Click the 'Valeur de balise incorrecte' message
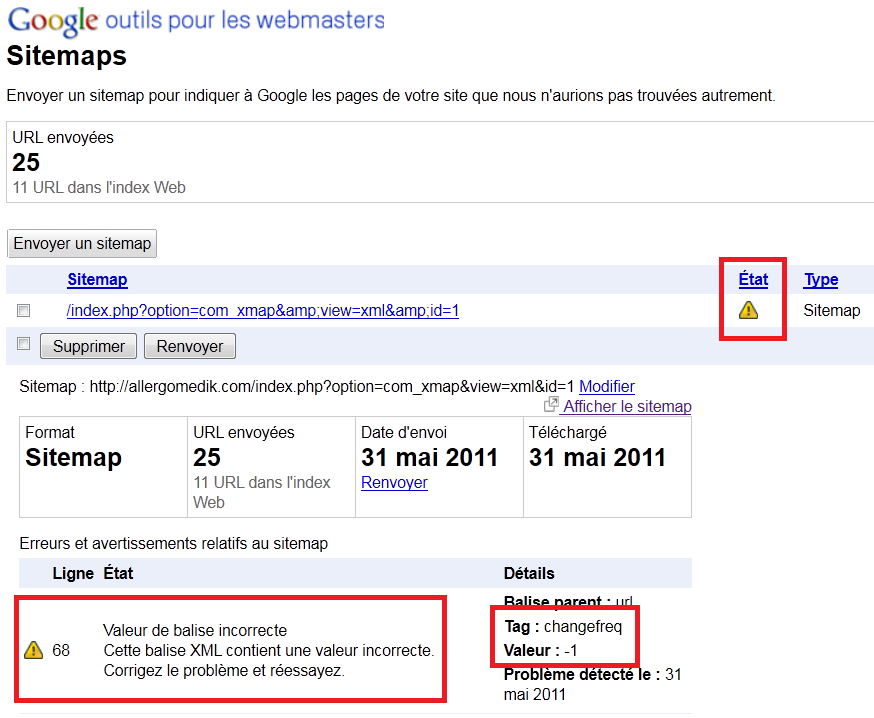This screenshot has width=874, height=718. (195, 630)
